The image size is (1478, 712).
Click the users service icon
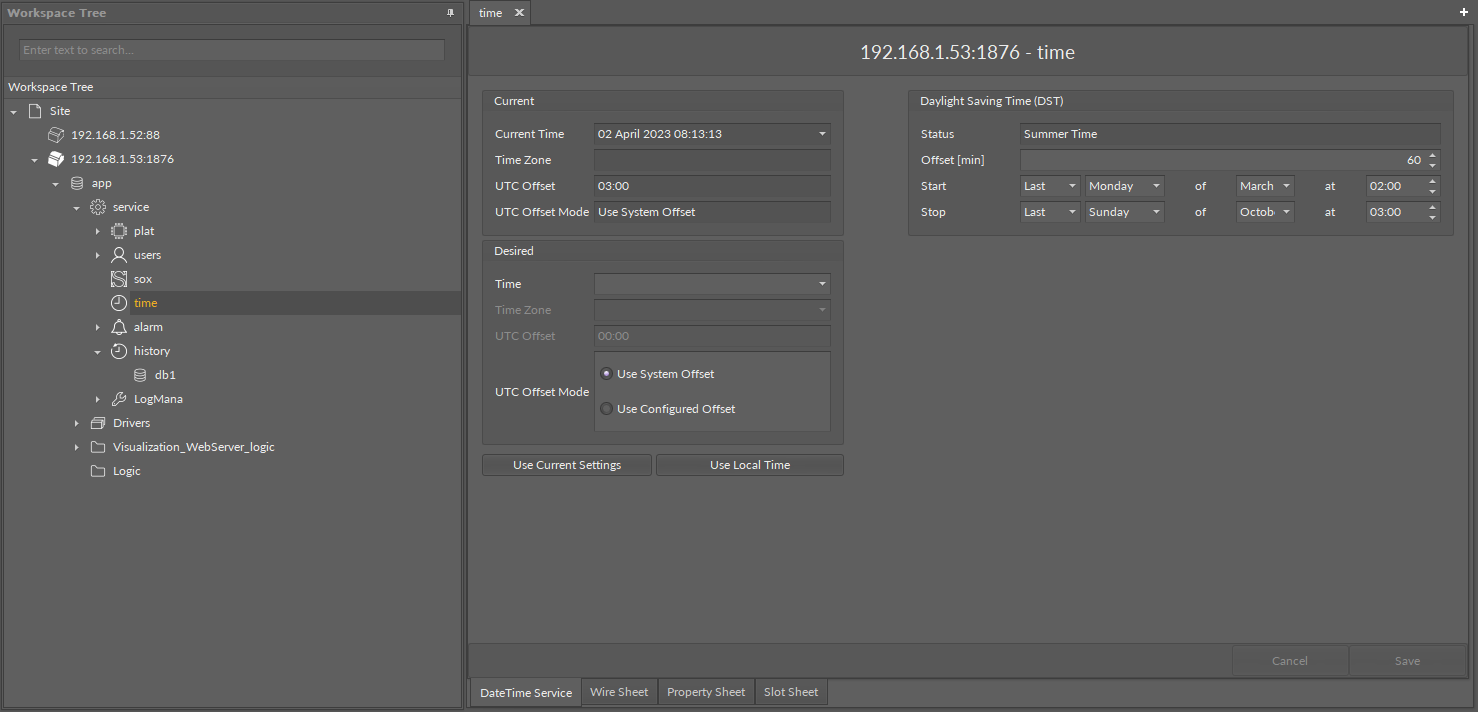118,255
